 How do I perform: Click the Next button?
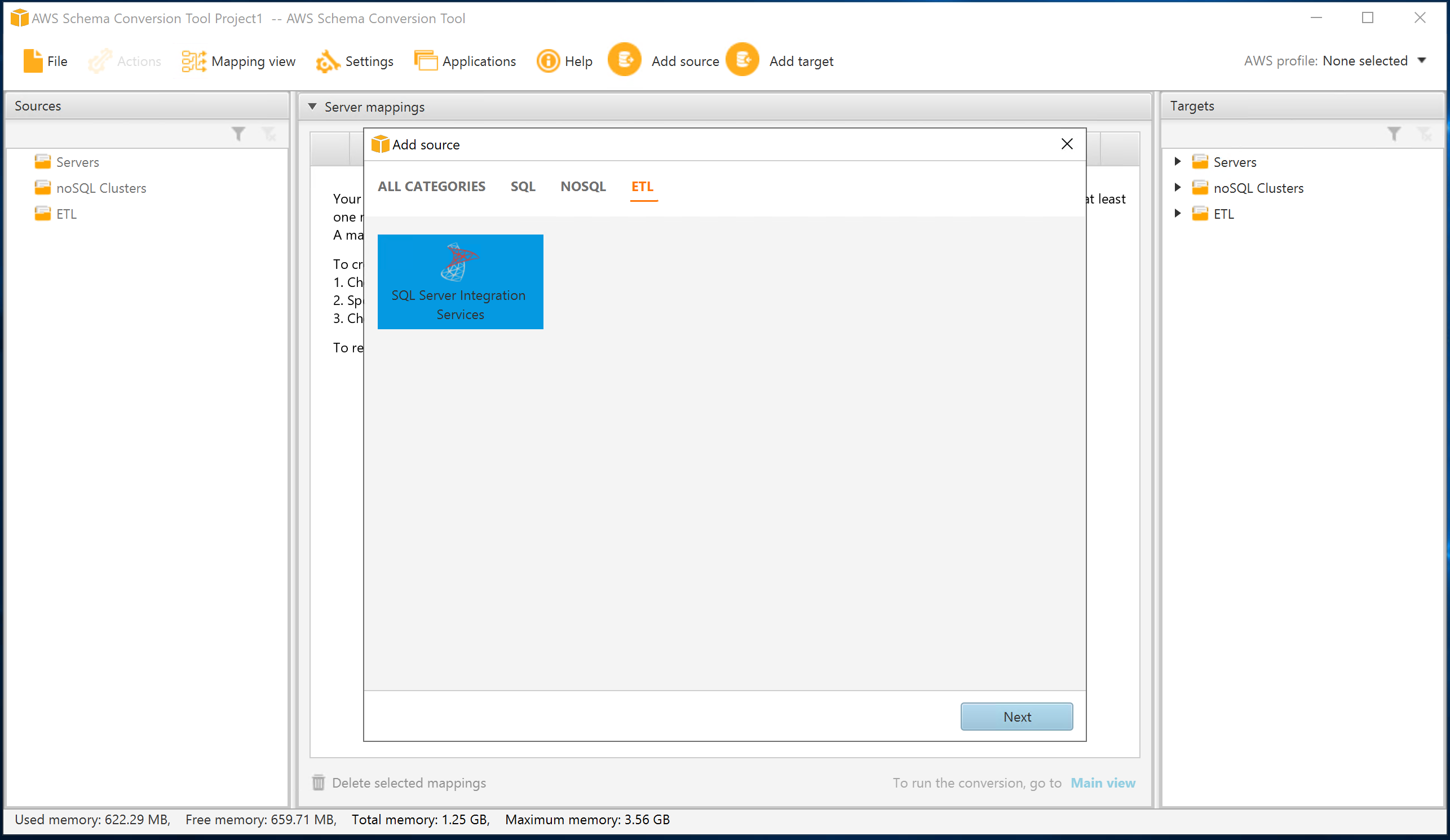pos(1016,717)
